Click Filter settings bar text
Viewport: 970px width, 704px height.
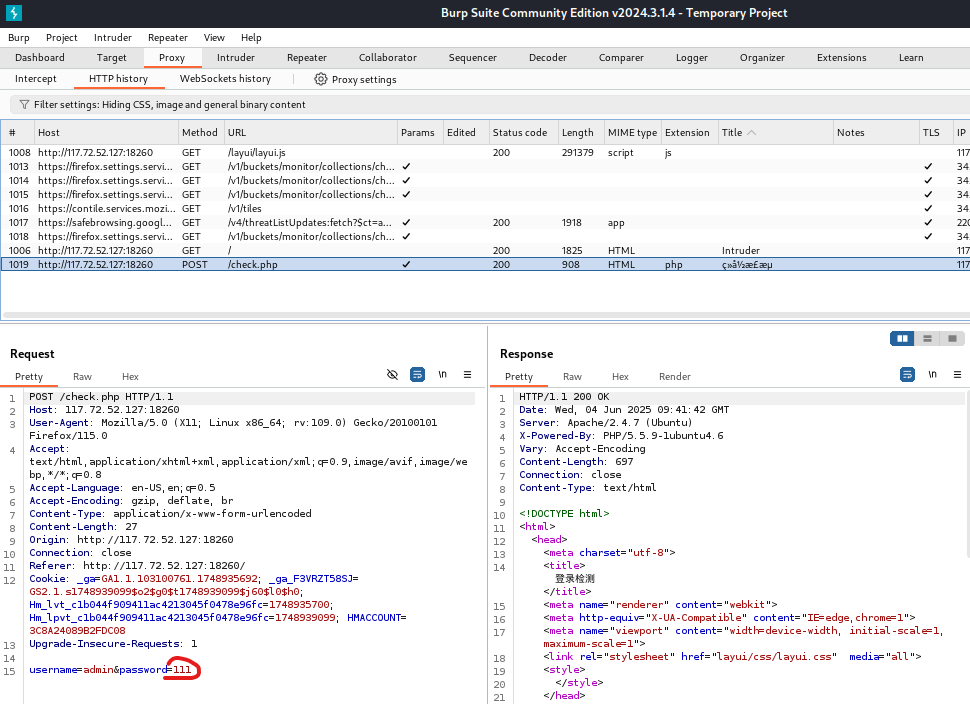coord(170,105)
